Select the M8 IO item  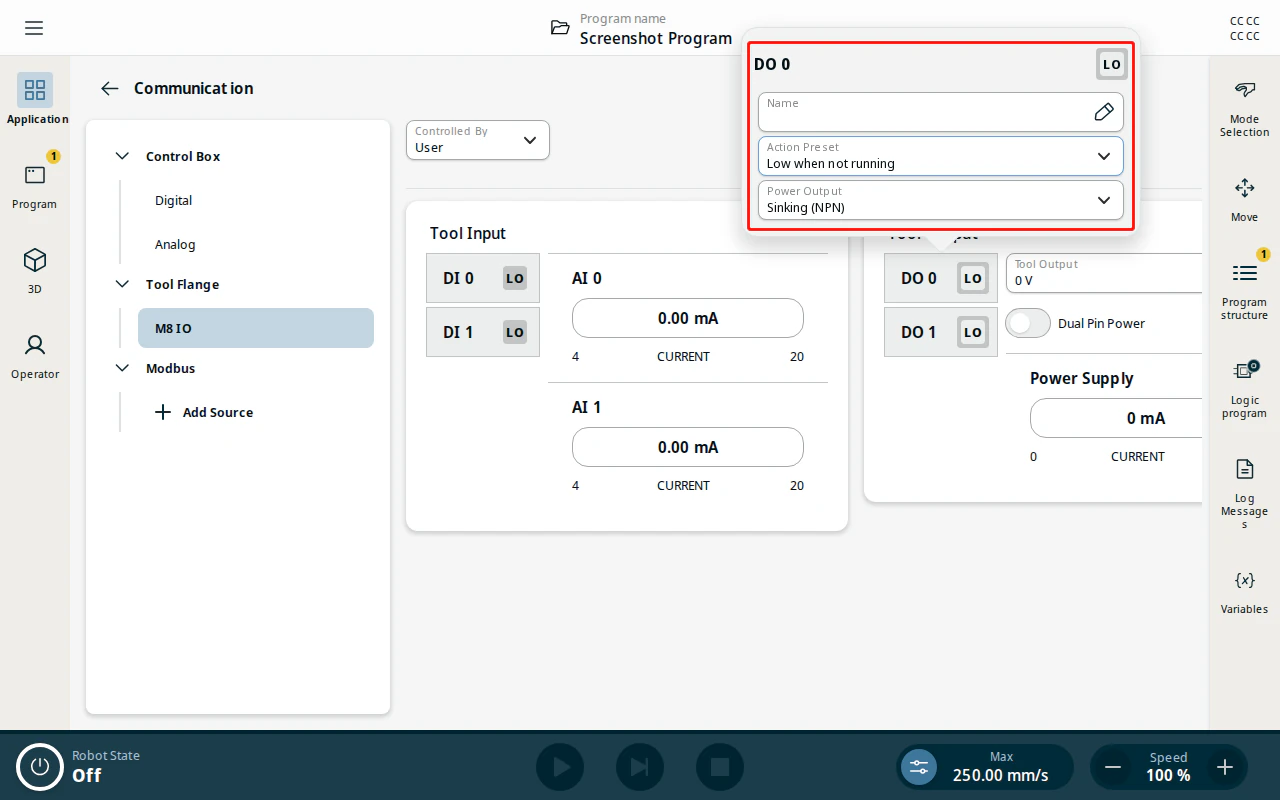pyautogui.click(x=256, y=328)
